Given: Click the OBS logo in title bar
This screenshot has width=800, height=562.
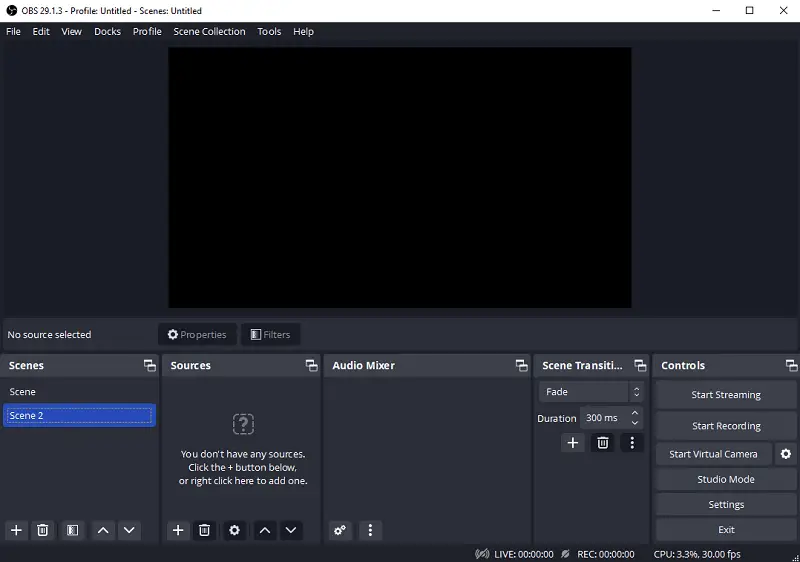Looking at the screenshot, I should tap(11, 10).
